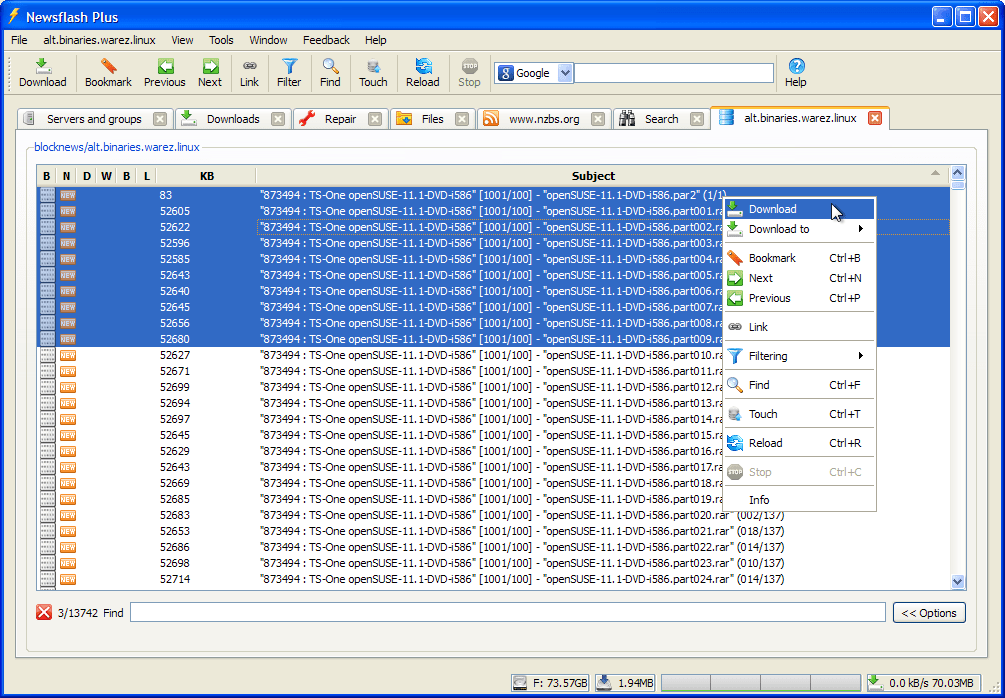1005x698 pixels.
Task: Choose Info in the context menu
Action: [x=799, y=500]
